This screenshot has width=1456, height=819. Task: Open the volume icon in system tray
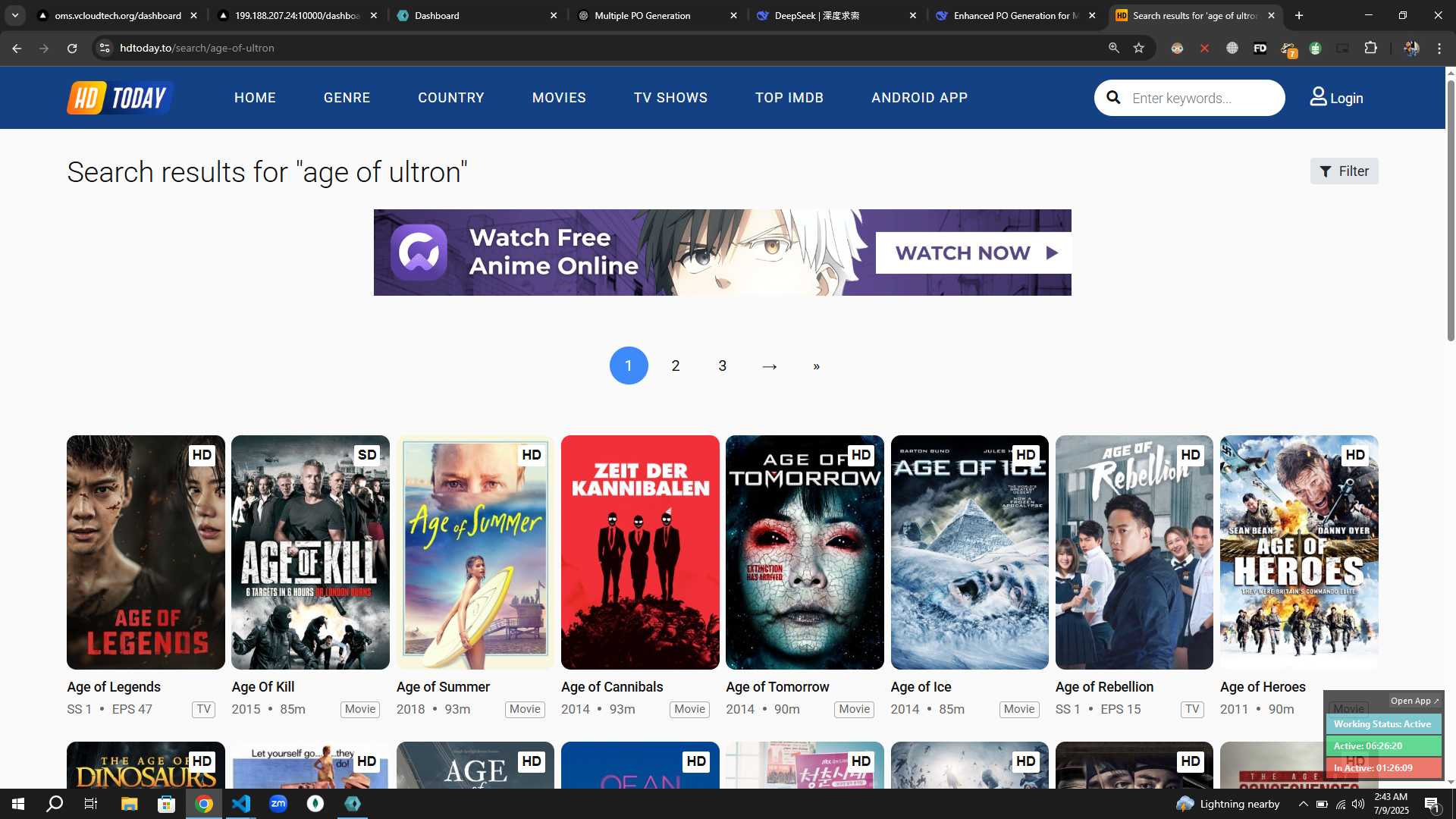tap(1358, 804)
